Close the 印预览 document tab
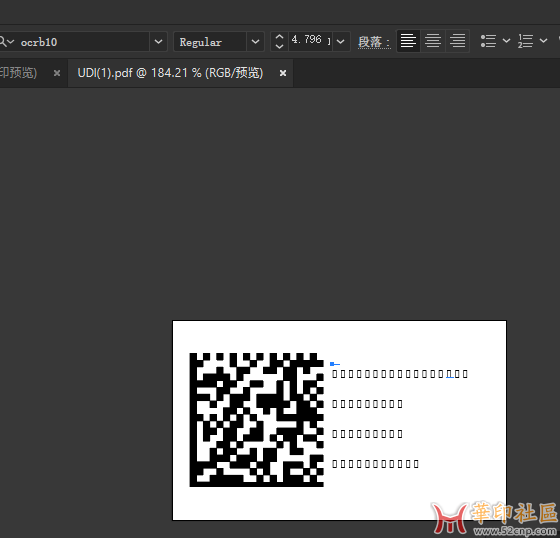The width and height of the screenshot is (560, 538). [x=57, y=73]
